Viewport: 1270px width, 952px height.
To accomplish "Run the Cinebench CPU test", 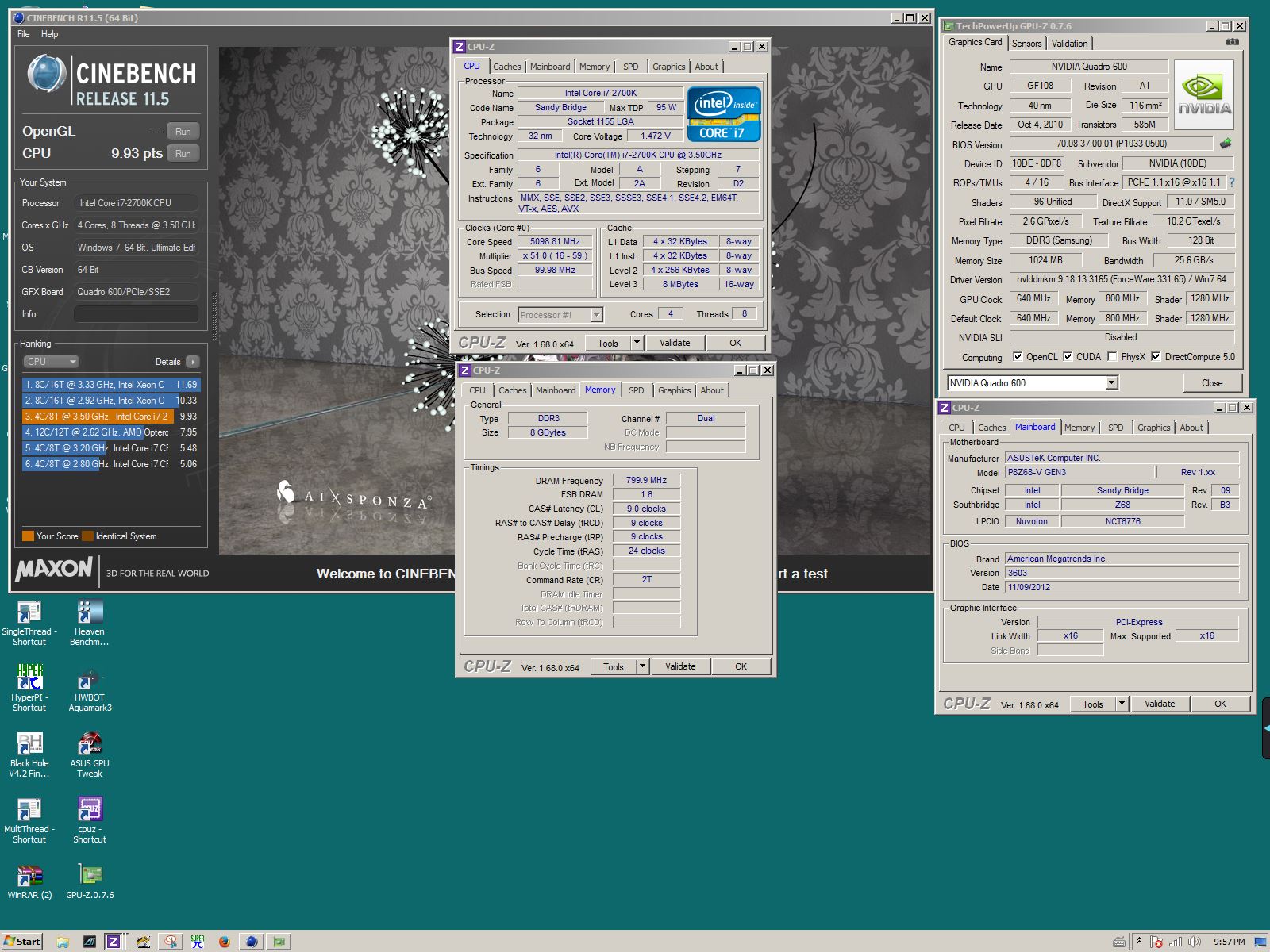I will [x=183, y=154].
